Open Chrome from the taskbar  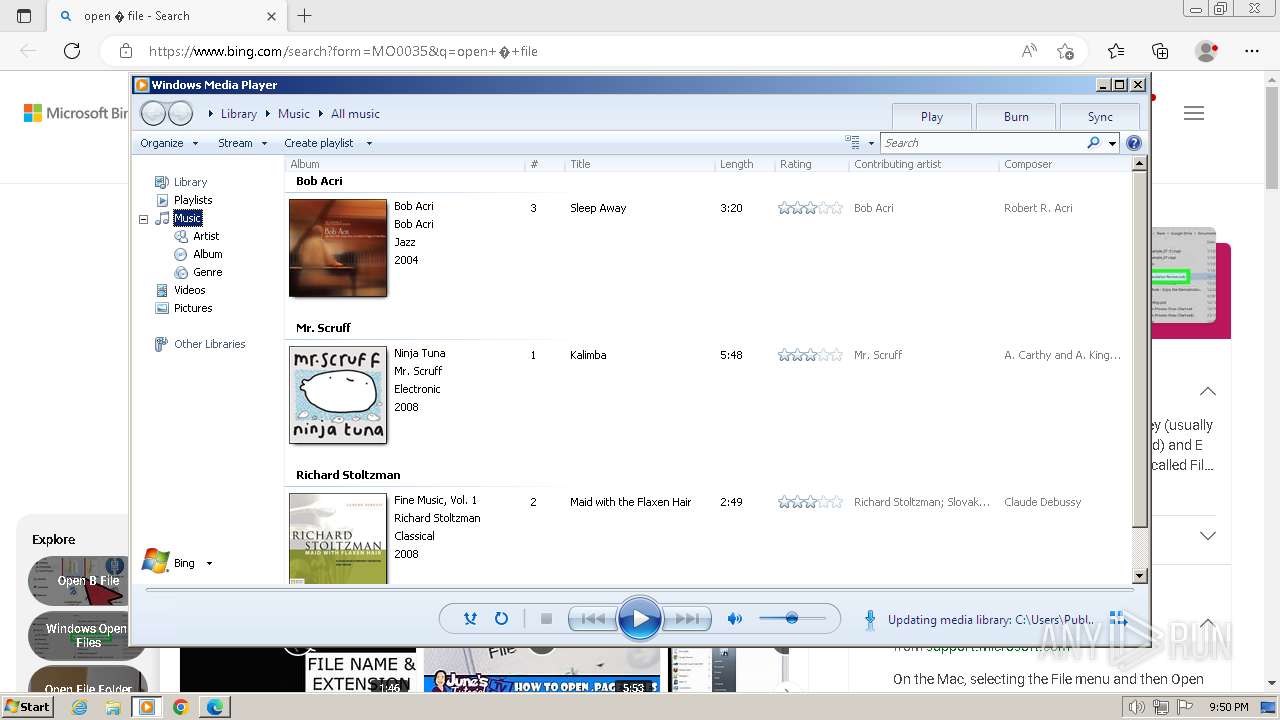tap(181, 707)
